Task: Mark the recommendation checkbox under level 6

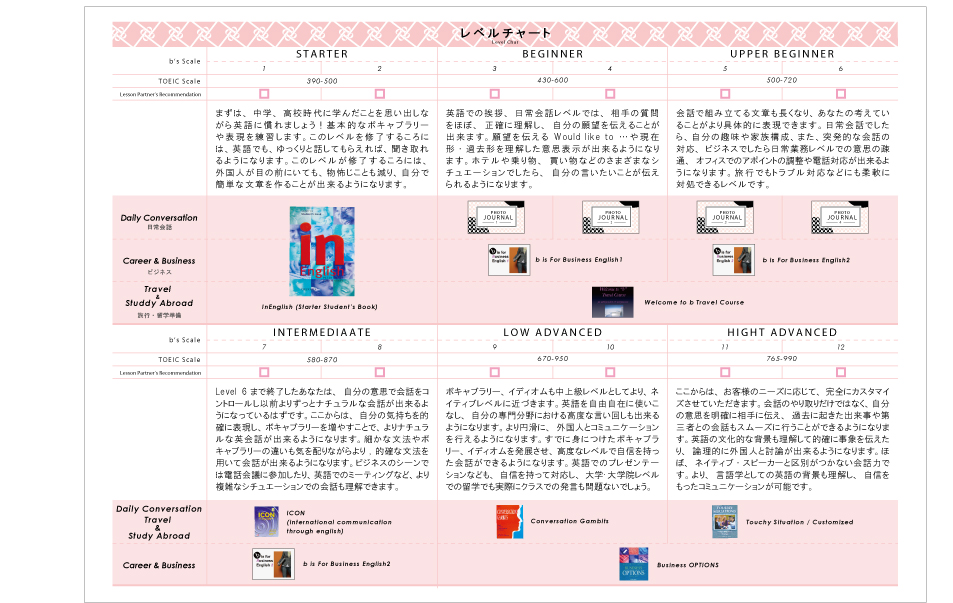Action: click(841, 94)
